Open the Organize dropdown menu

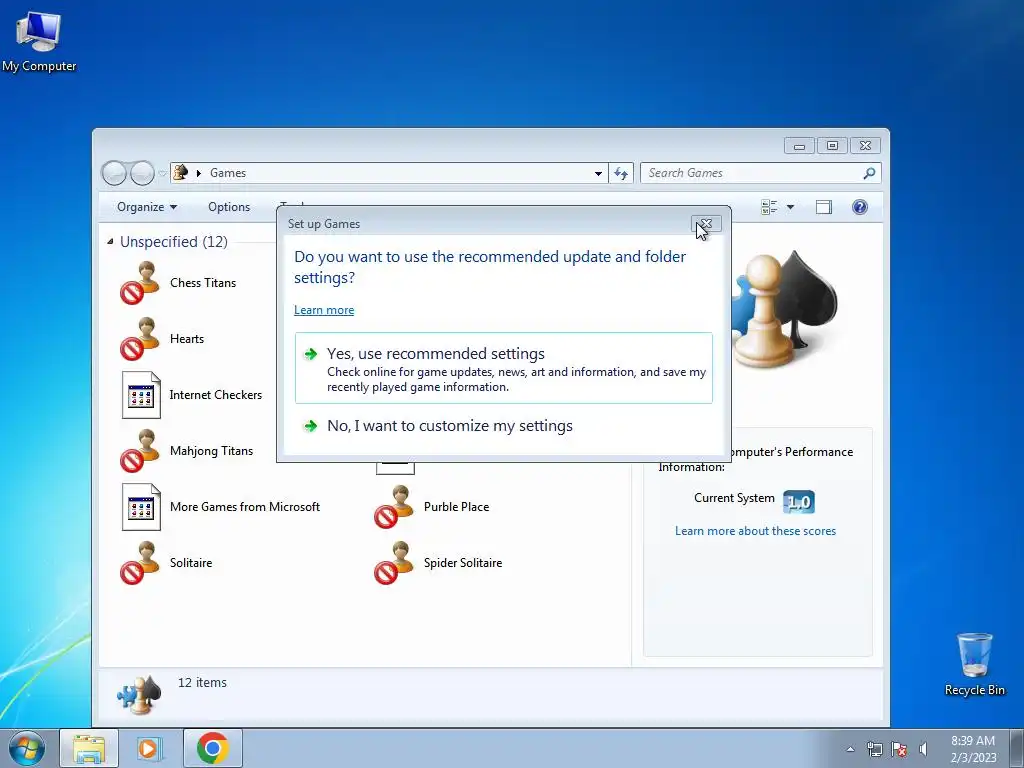pos(147,207)
